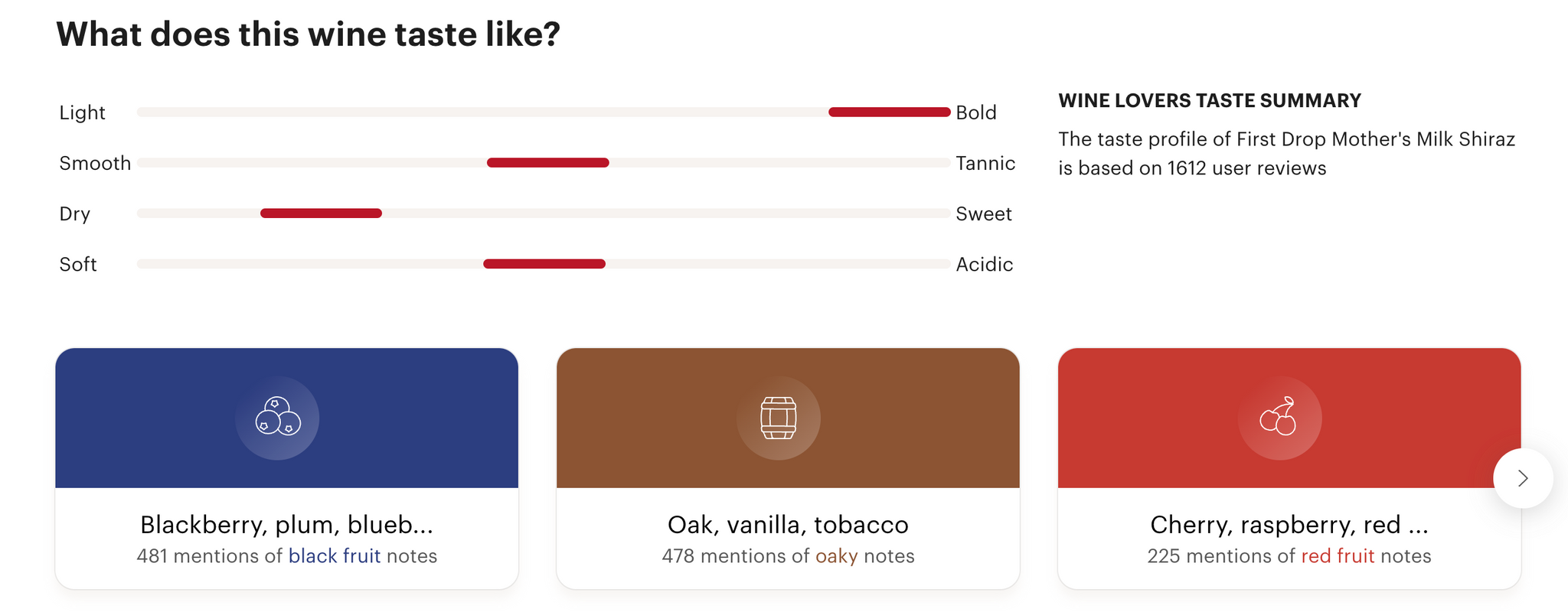
Task: Click the Smooth to Tannic red indicator
Action: (548, 163)
